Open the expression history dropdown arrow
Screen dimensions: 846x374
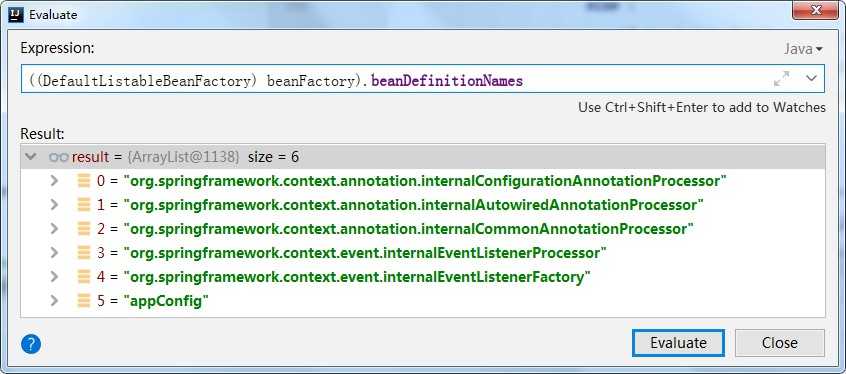(x=811, y=79)
